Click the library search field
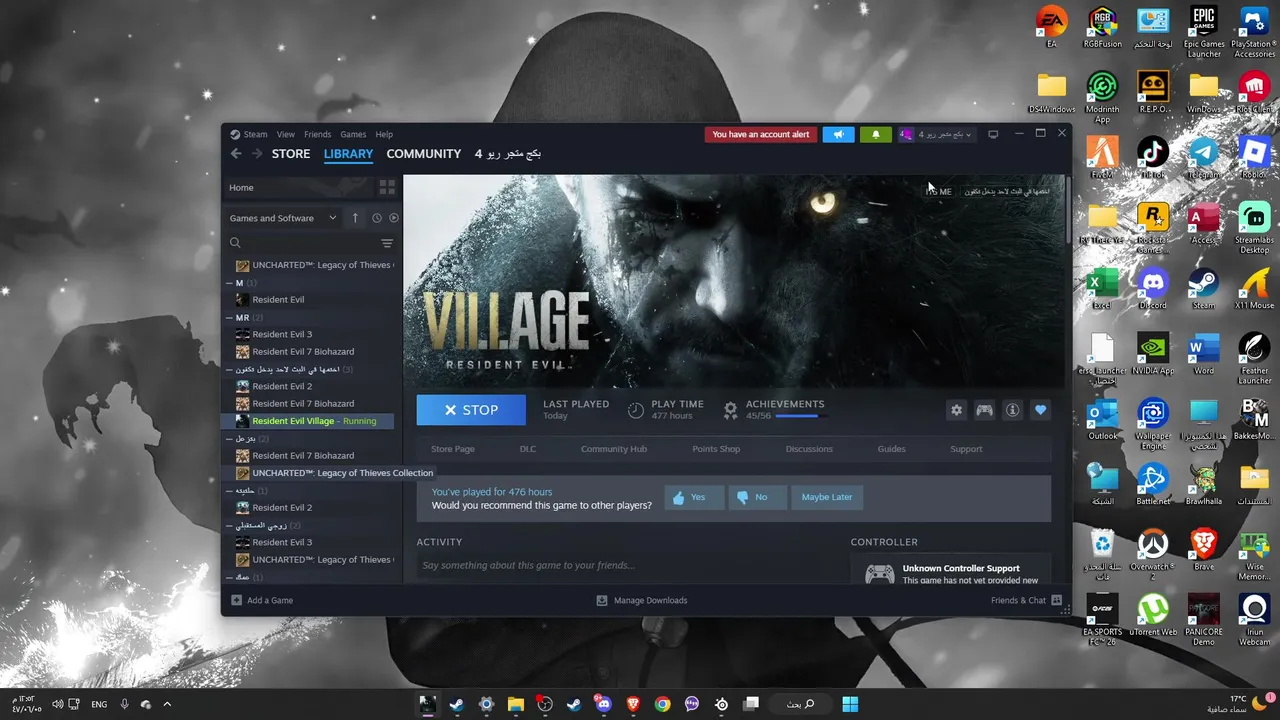The width and height of the screenshot is (1280, 720). point(305,243)
